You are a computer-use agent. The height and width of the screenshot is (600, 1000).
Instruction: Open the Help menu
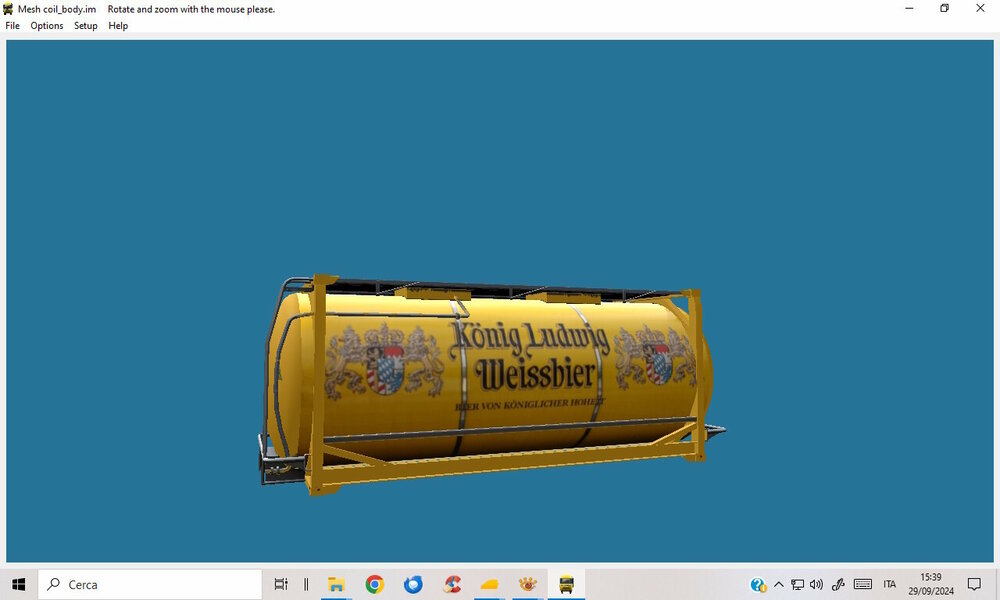[x=118, y=26]
